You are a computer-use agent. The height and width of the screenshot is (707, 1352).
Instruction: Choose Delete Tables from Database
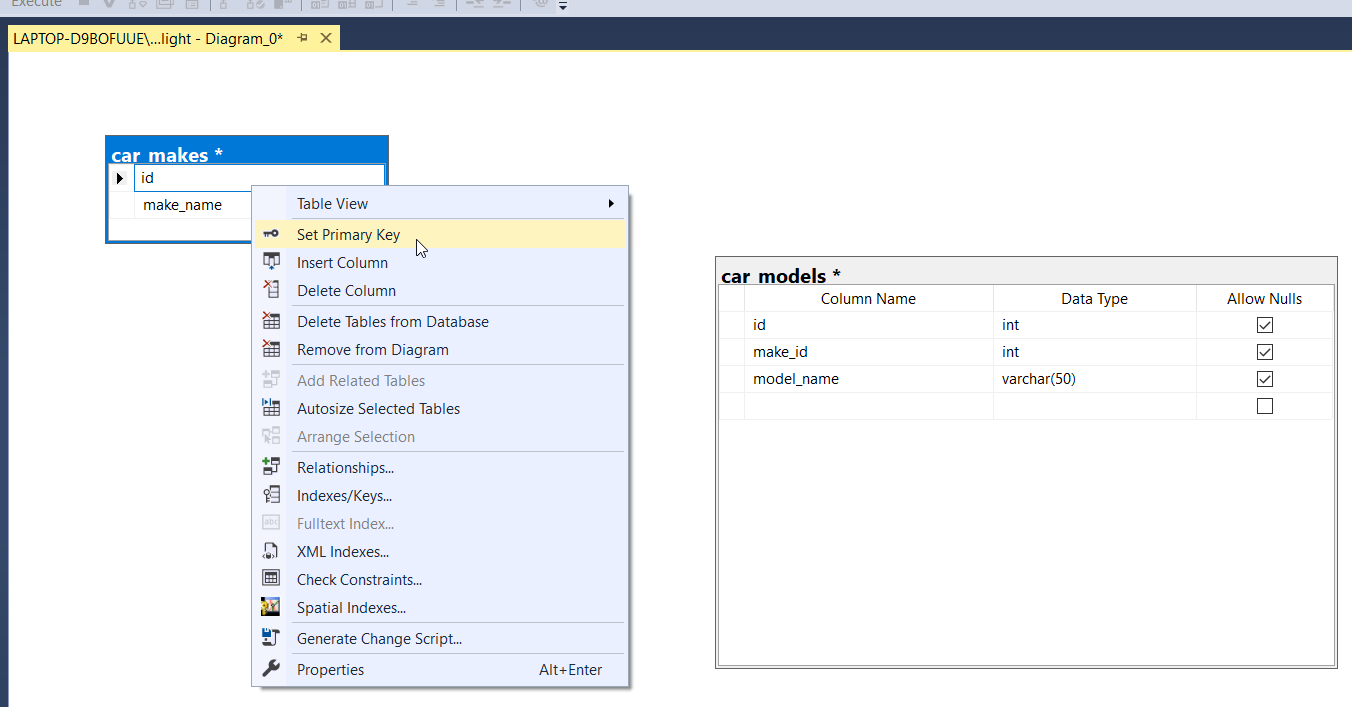pyautogui.click(x=392, y=322)
